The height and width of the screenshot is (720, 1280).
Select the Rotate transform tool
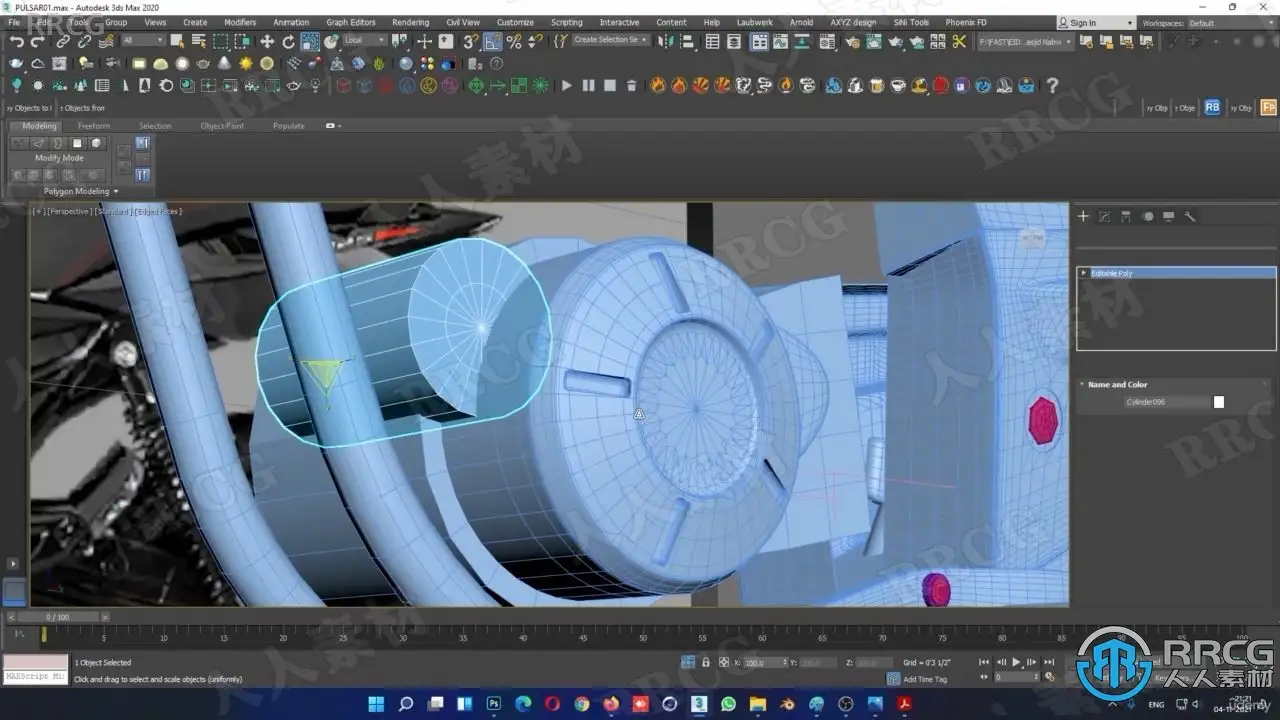[288, 41]
